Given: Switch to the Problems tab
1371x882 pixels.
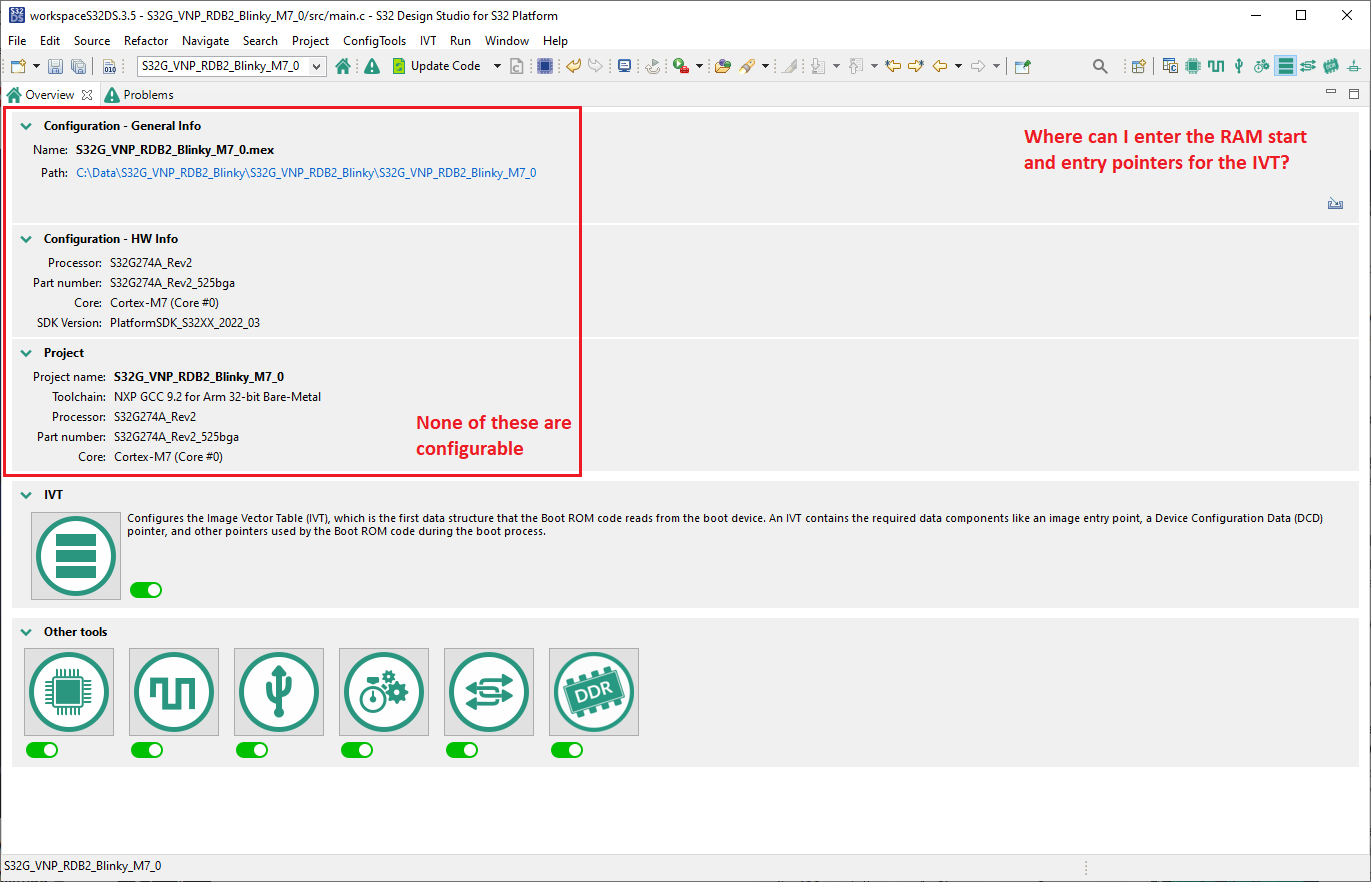Looking at the screenshot, I should pyautogui.click(x=139, y=94).
